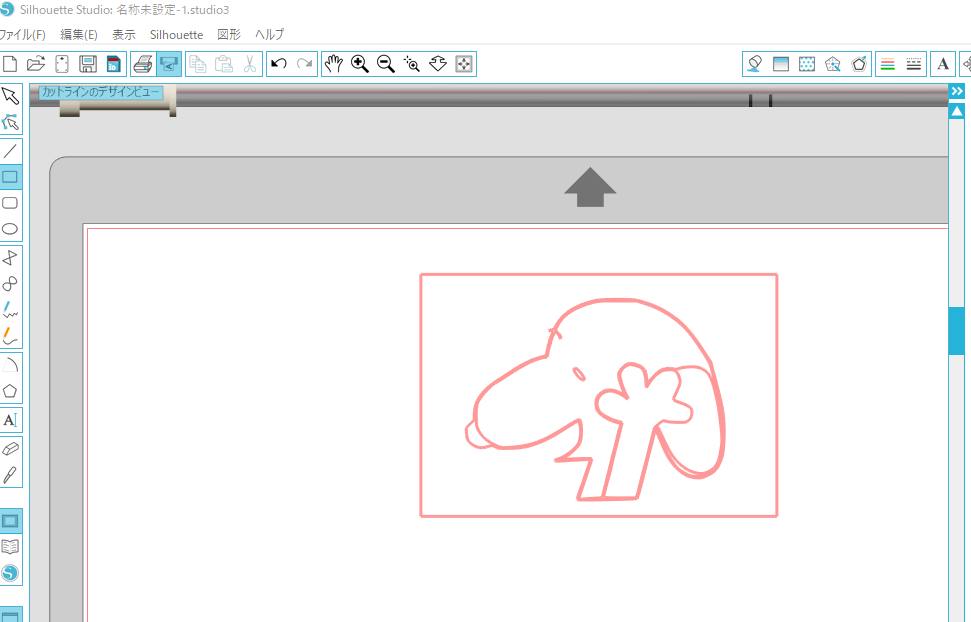Open the 表示 menu

[124, 35]
